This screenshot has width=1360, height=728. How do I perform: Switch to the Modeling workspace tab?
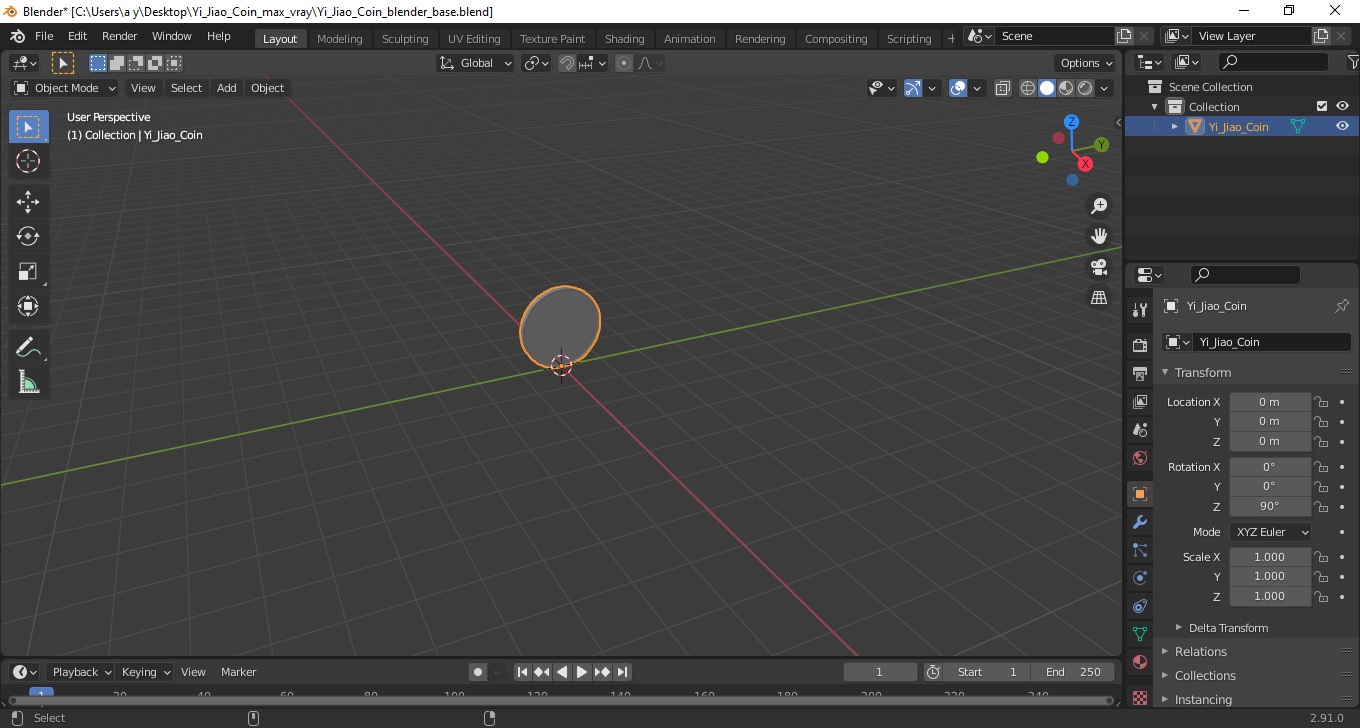(x=339, y=39)
